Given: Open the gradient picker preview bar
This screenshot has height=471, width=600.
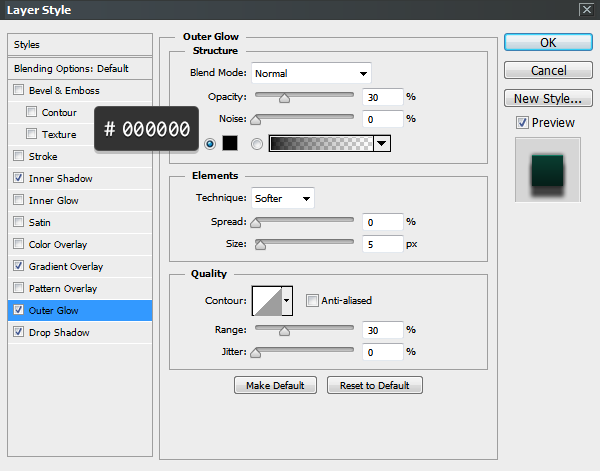Looking at the screenshot, I should click(320, 143).
